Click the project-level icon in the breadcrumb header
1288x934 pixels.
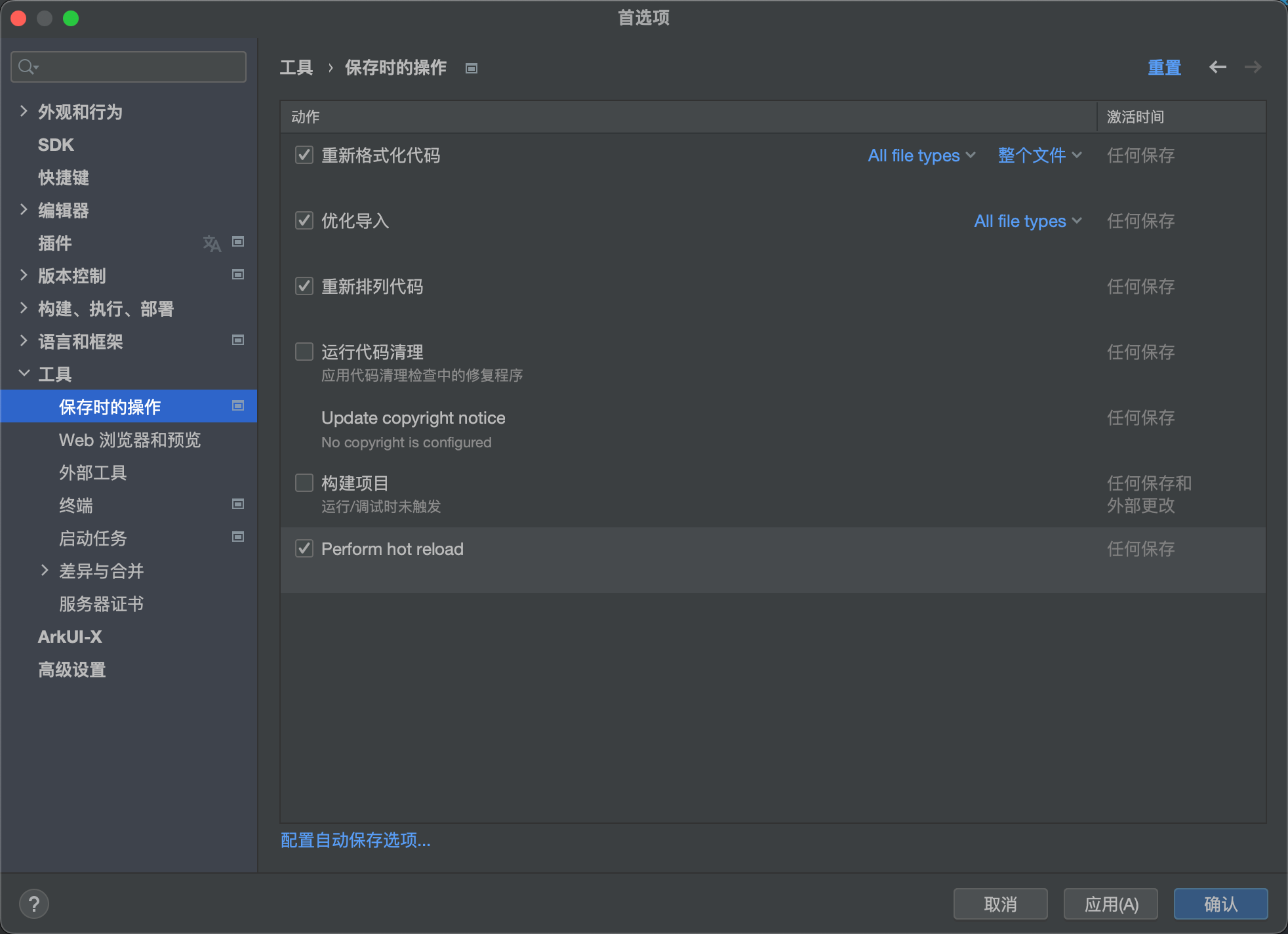(472, 68)
